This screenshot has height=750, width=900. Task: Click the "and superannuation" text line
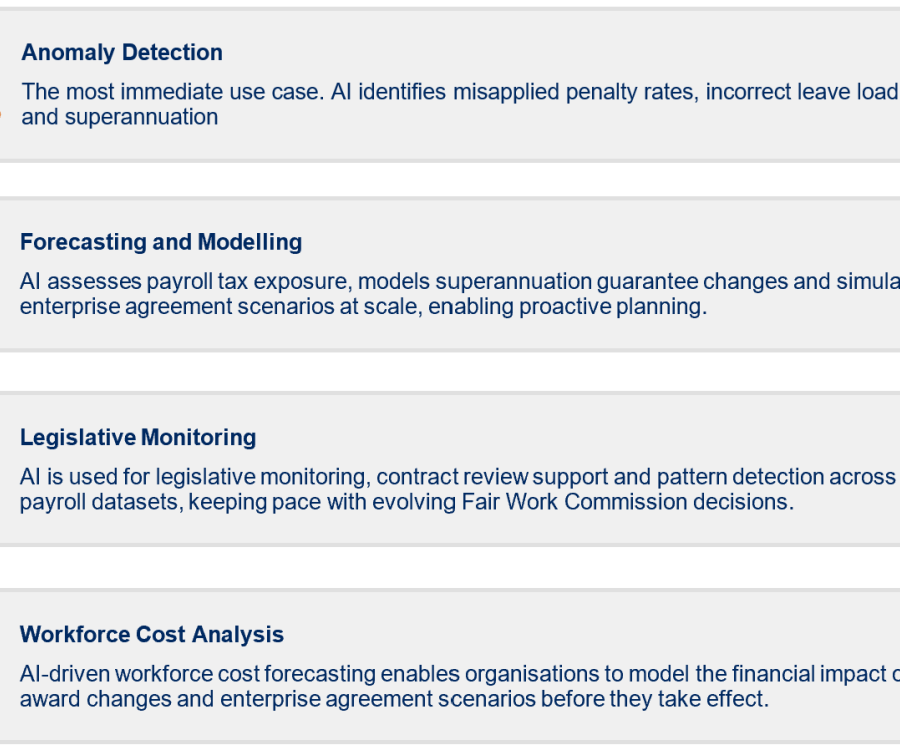point(119,117)
